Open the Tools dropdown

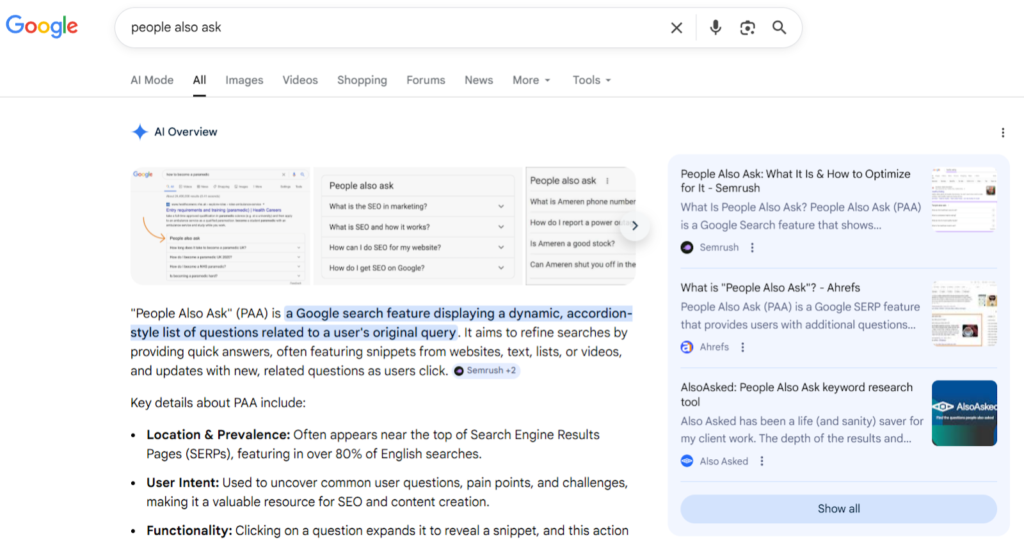click(591, 80)
